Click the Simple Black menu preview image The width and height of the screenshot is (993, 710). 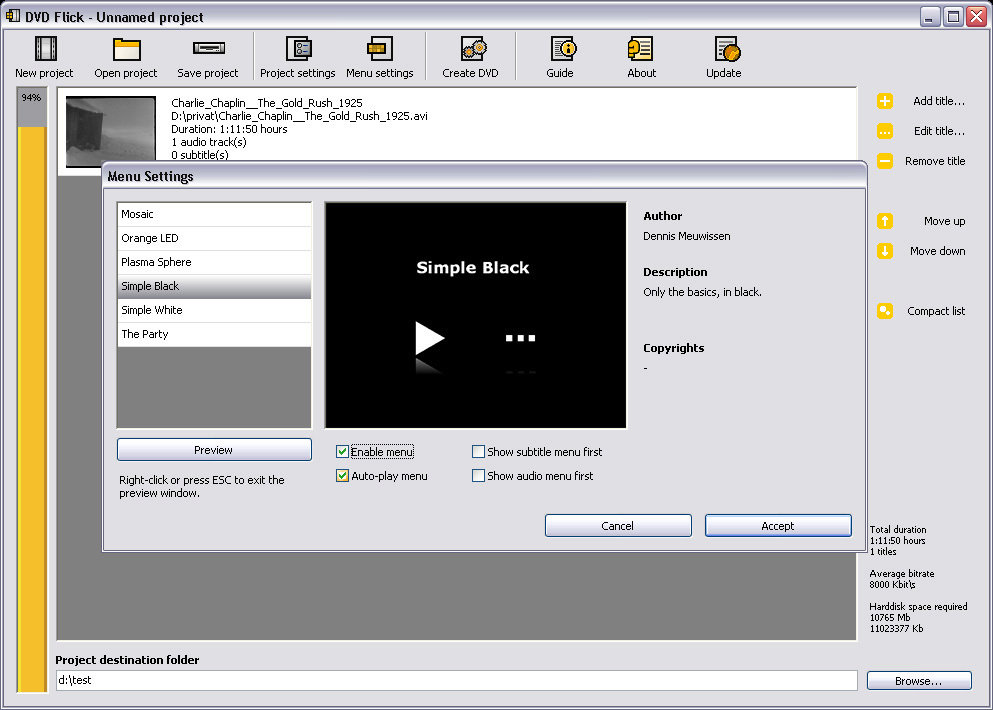coord(476,315)
